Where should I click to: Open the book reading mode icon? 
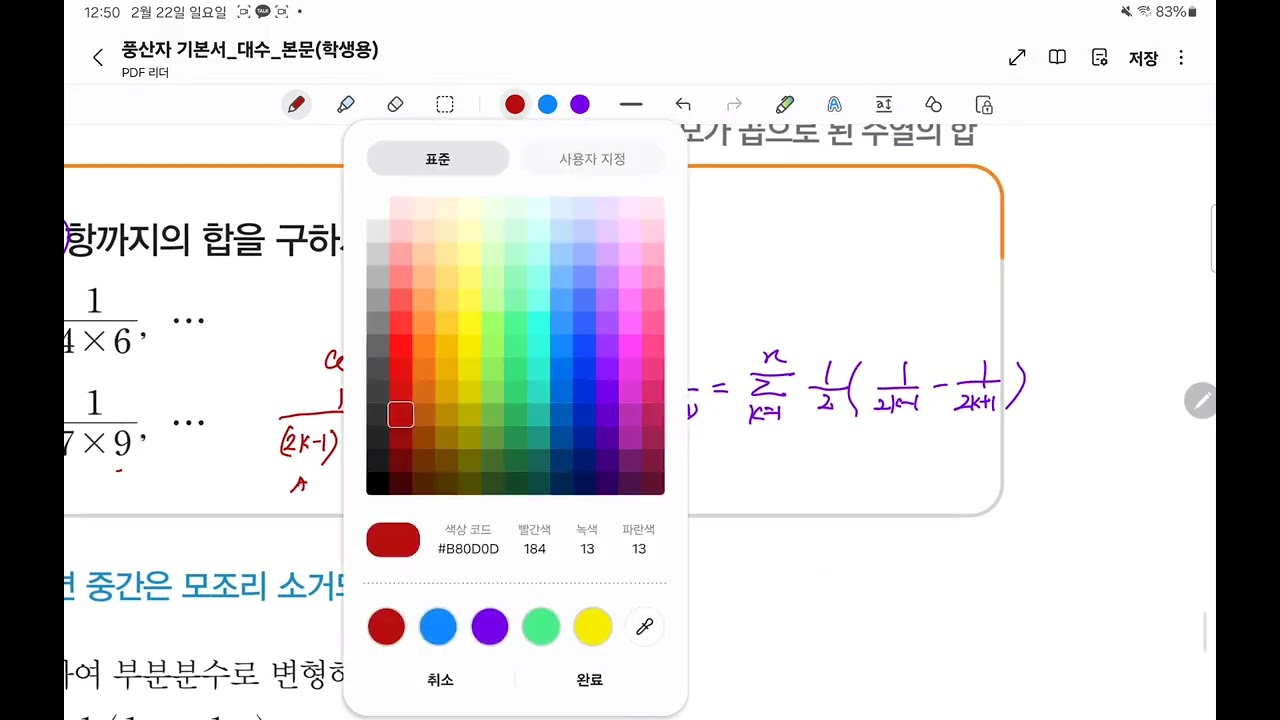tap(1057, 58)
